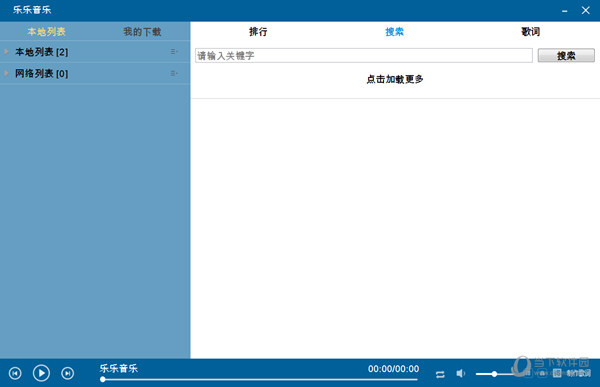Click the 乐乐音乐 track title in player bar
The height and width of the screenshot is (387, 600).
pos(119,369)
